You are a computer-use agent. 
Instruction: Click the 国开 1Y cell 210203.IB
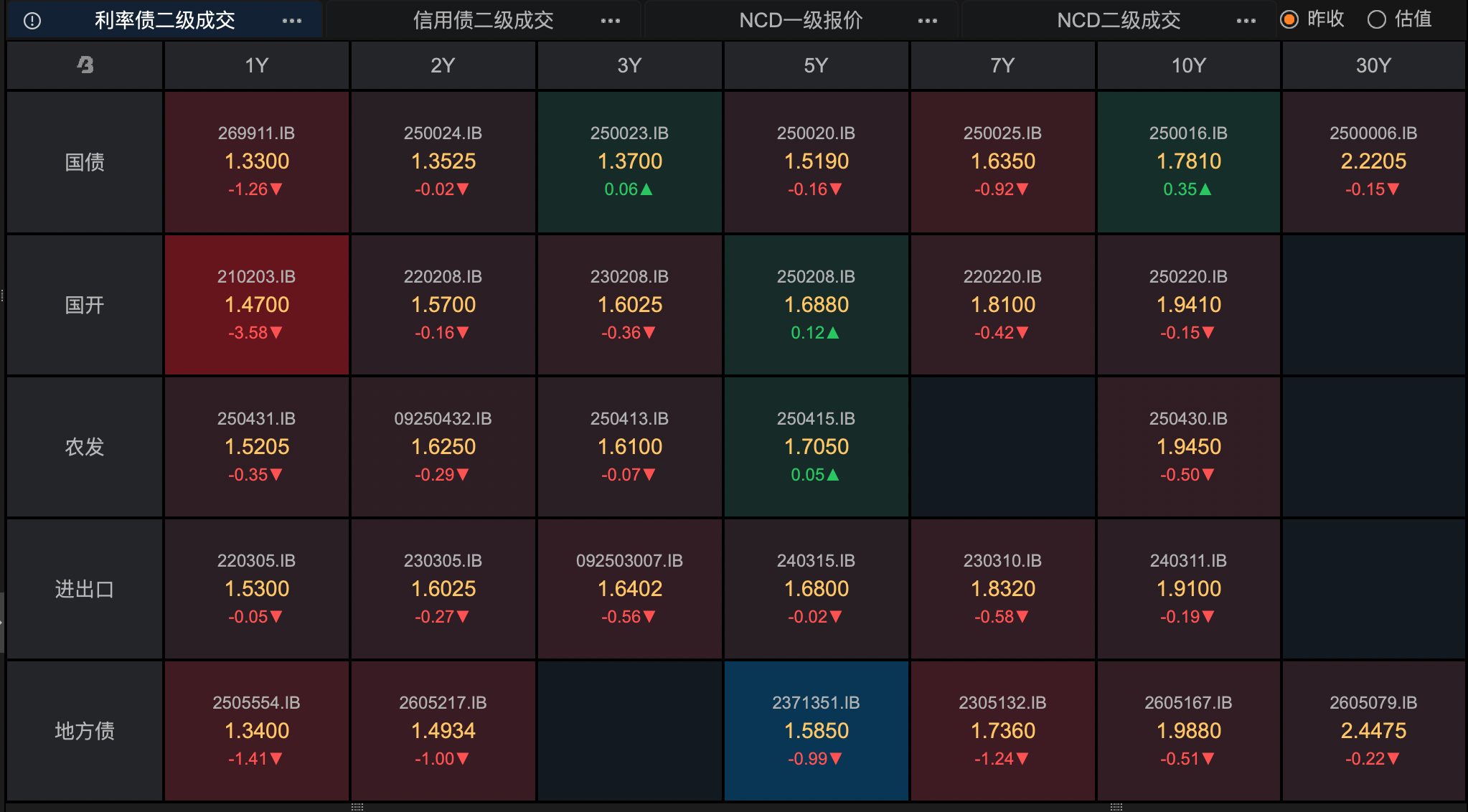point(257,305)
